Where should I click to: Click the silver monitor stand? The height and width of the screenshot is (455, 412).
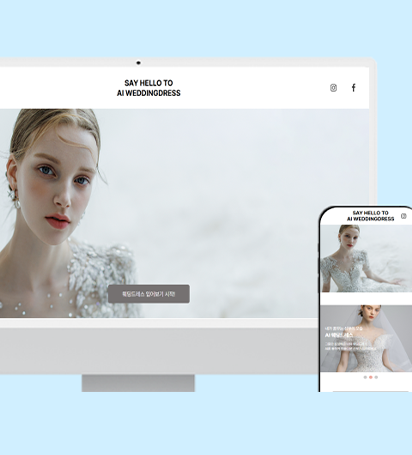tap(138, 383)
